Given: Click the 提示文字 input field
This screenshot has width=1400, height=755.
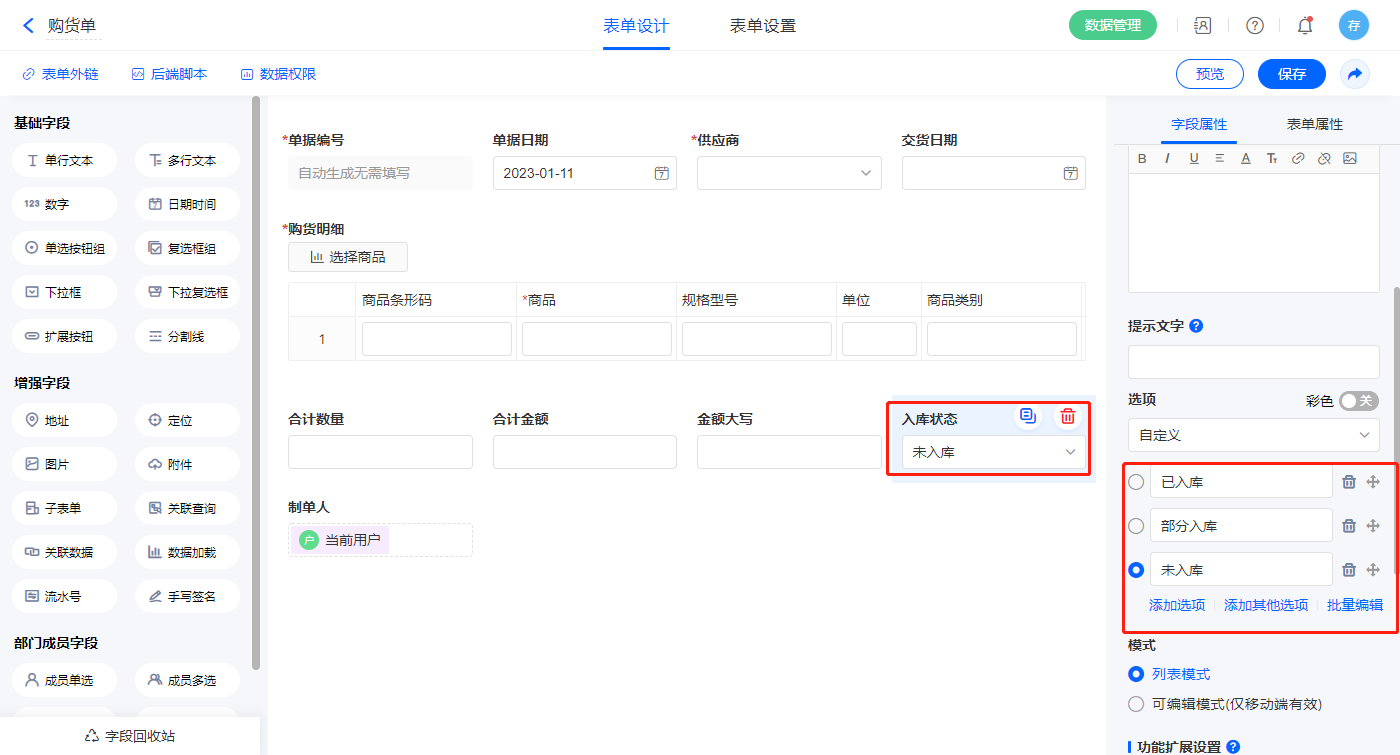Looking at the screenshot, I should [x=1253, y=362].
